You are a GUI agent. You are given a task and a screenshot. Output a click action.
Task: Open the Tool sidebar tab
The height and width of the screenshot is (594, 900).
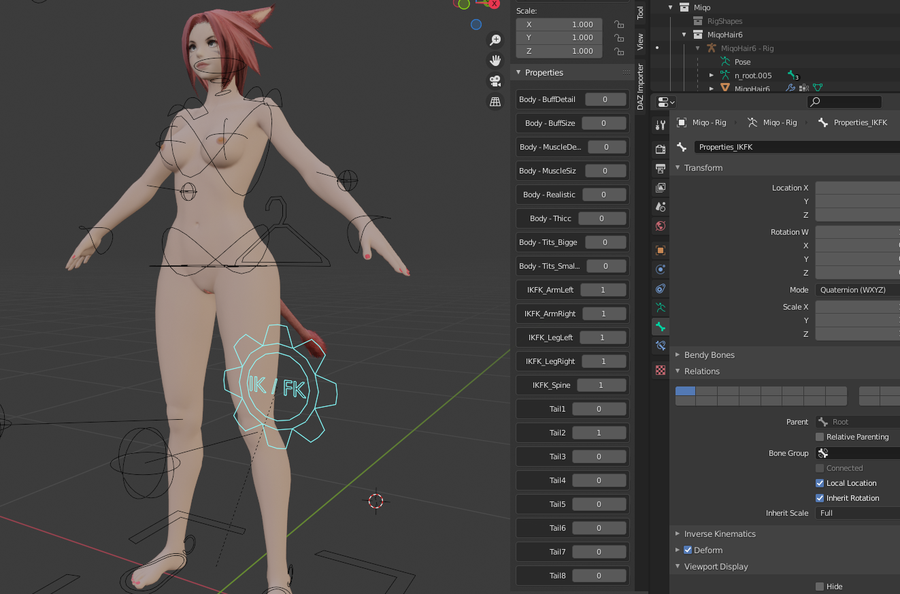pos(641,12)
